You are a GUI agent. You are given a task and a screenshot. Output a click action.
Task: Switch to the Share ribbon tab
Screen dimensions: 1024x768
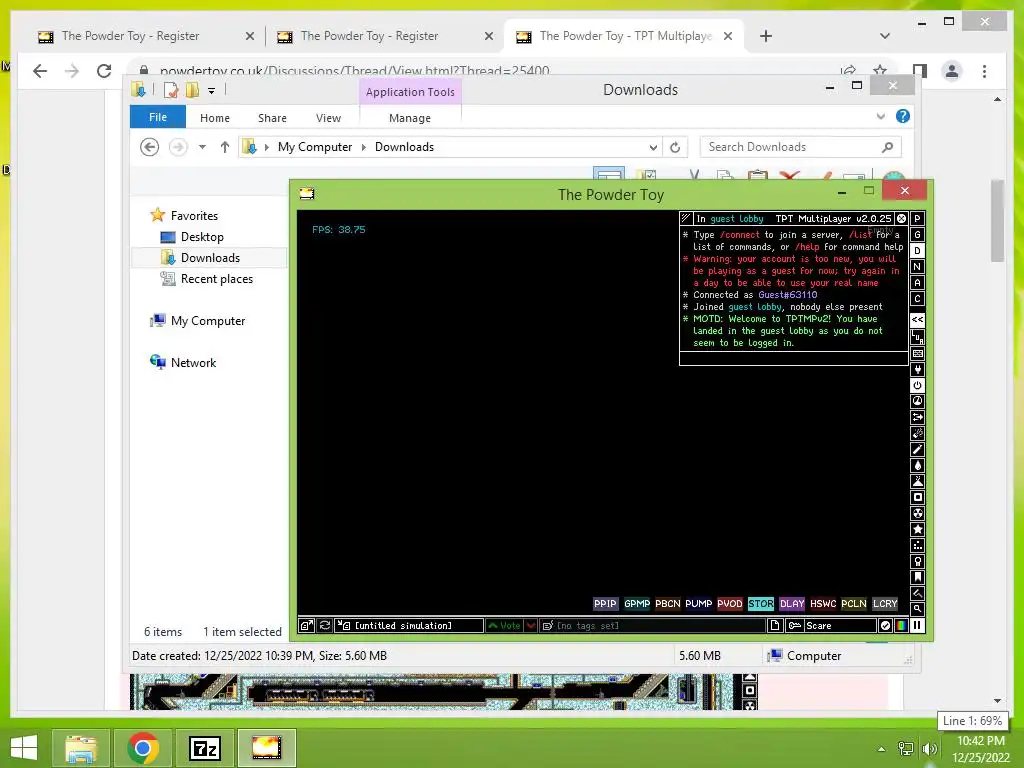(x=272, y=118)
